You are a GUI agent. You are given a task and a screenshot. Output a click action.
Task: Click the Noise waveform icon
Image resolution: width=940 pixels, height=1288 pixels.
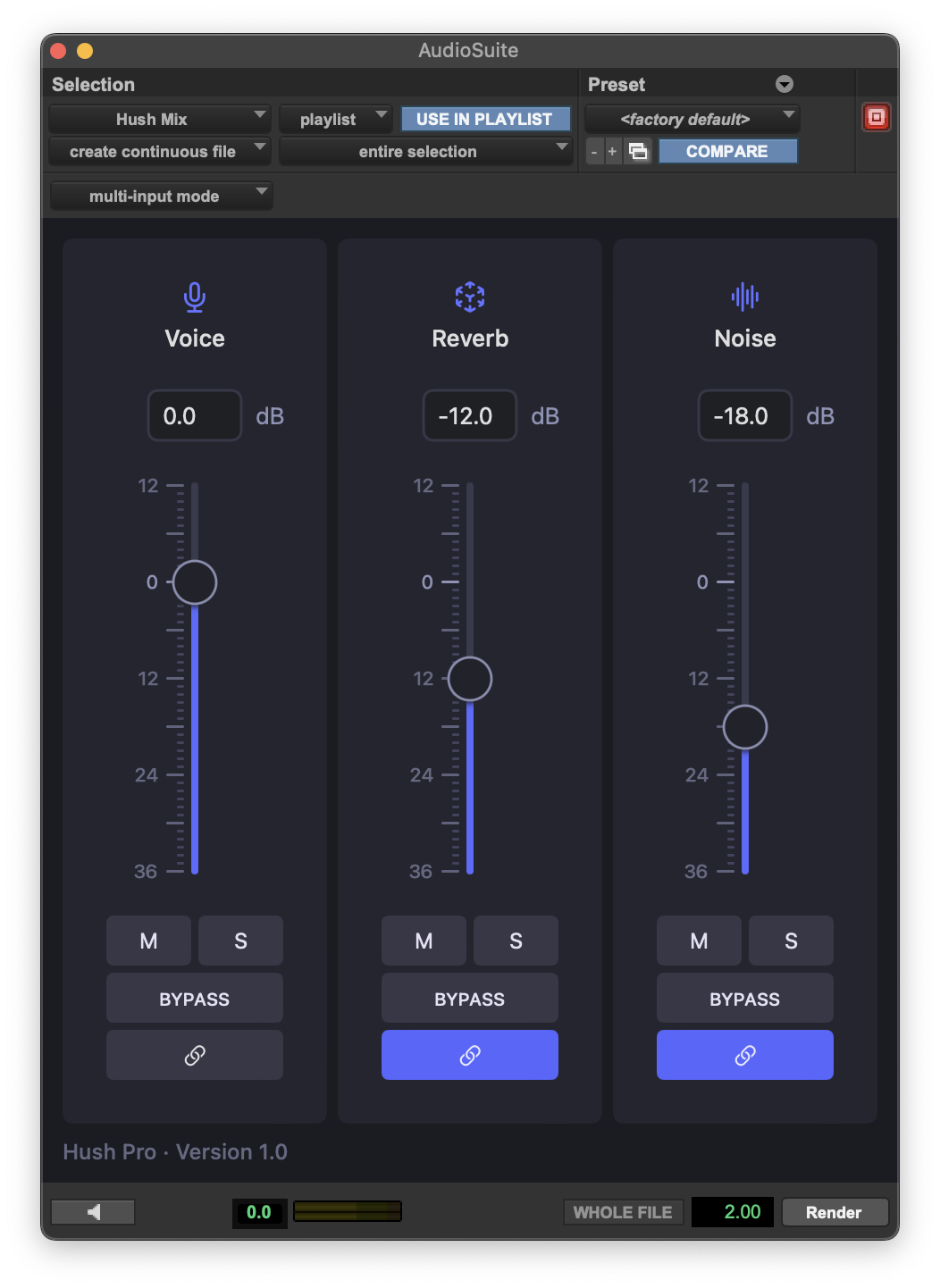(x=744, y=297)
